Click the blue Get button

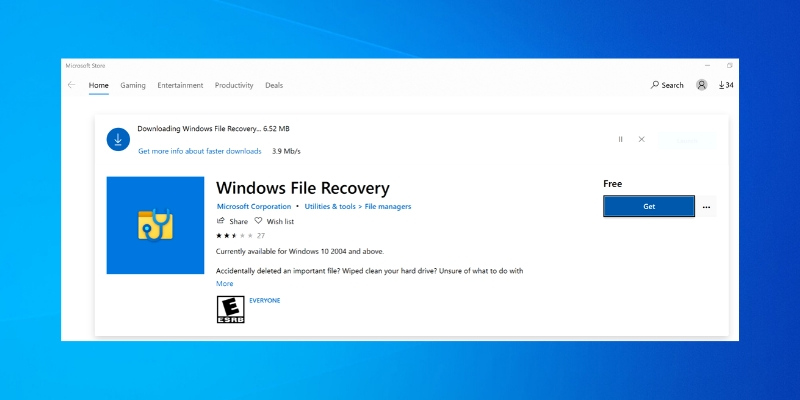click(x=649, y=206)
